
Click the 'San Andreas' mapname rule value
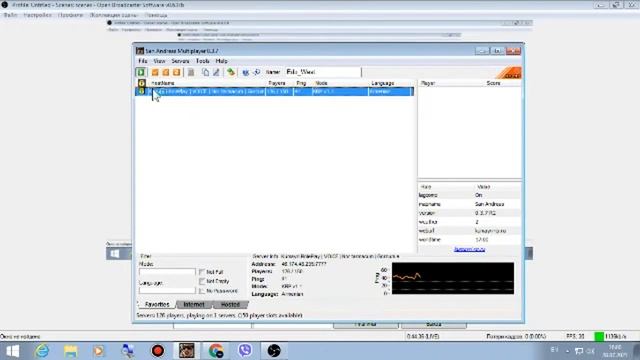pyautogui.click(x=489, y=204)
